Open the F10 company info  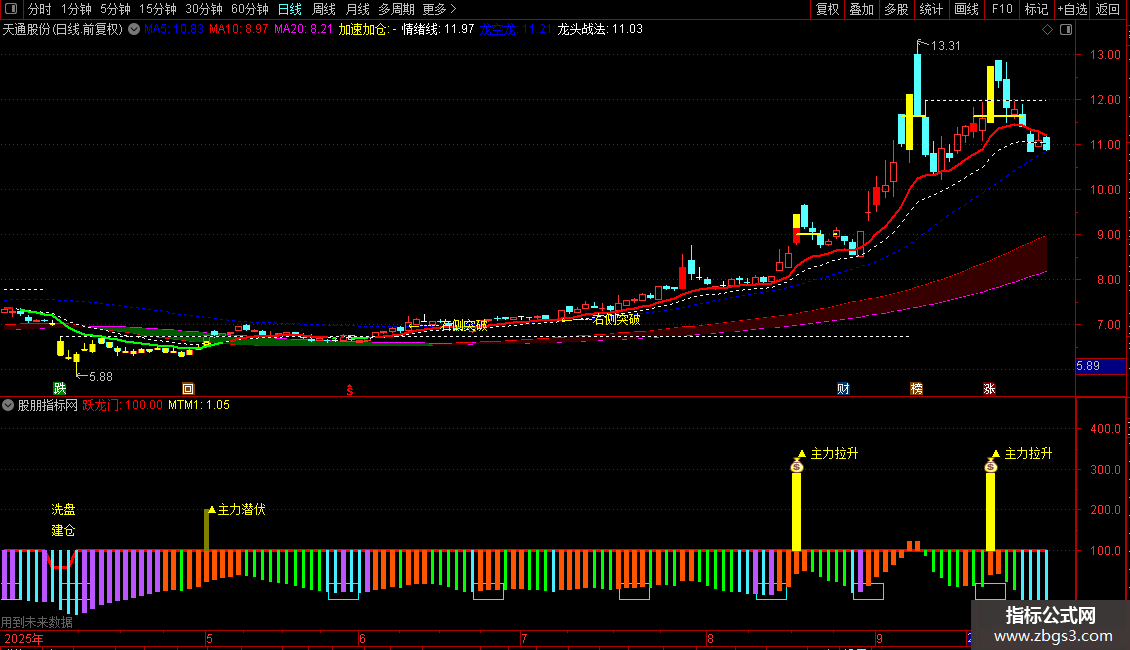1002,9
